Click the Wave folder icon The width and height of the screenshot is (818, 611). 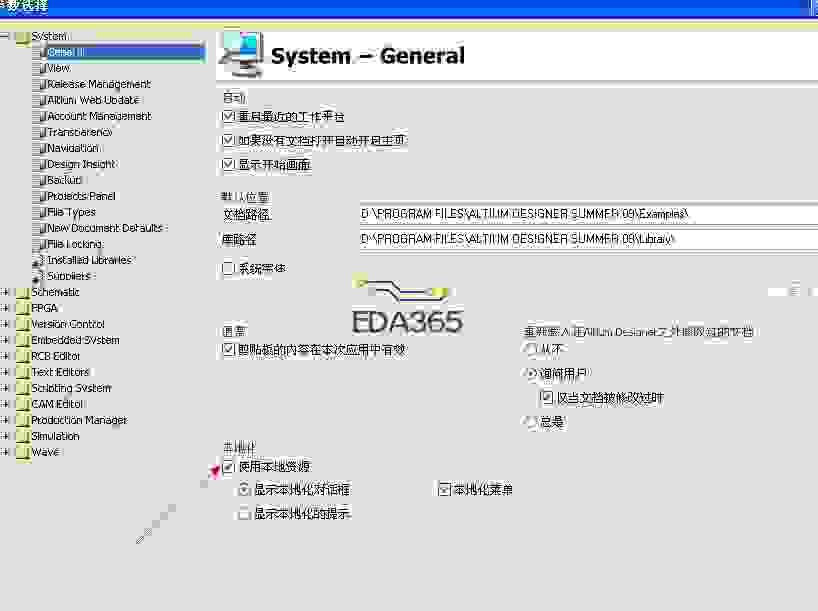22,453
